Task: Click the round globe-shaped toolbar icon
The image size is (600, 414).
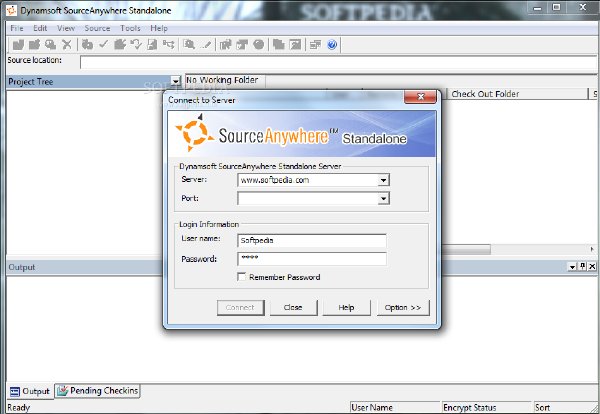Action: (259, 45)
